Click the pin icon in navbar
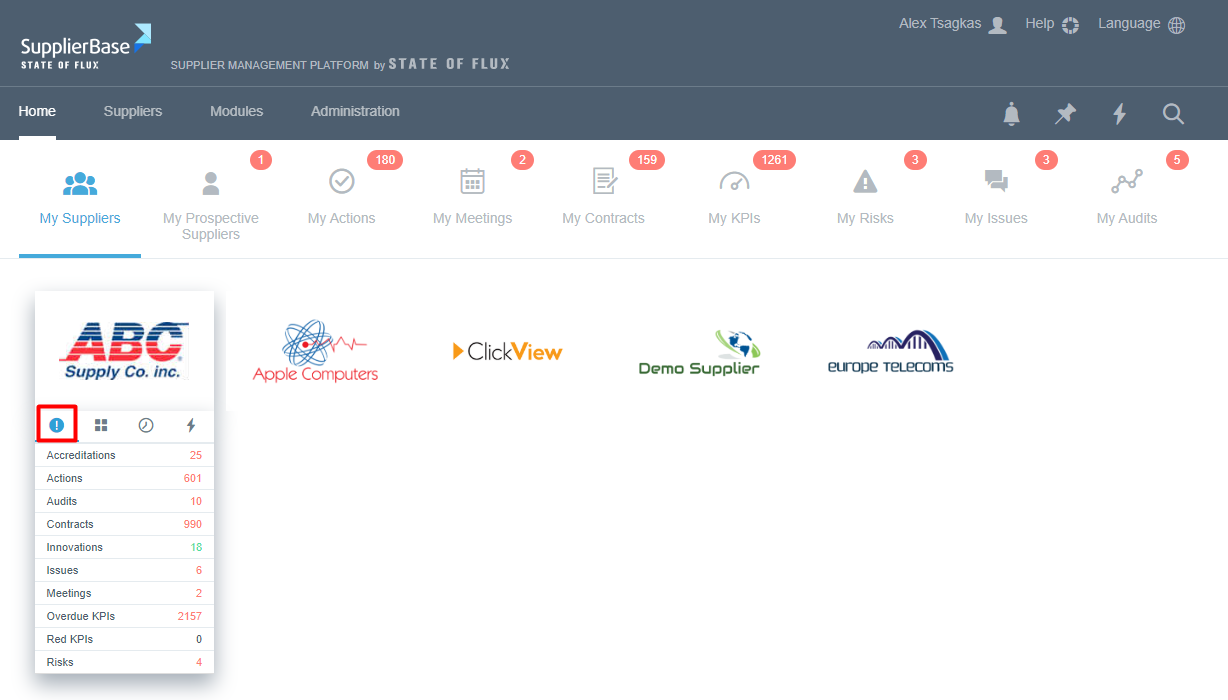Viewport: 1228px width, 700px height. coord(1066,114)
